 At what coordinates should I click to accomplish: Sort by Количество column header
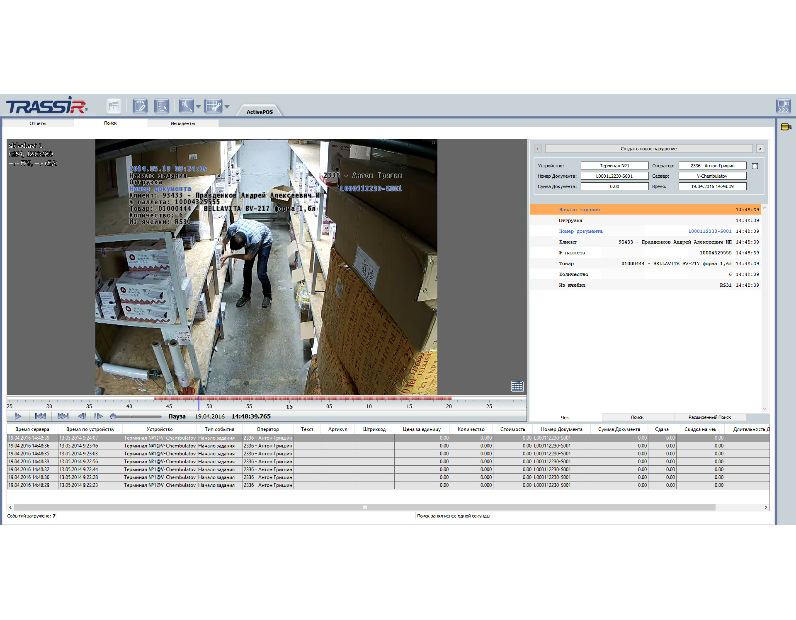coord(472,429)
